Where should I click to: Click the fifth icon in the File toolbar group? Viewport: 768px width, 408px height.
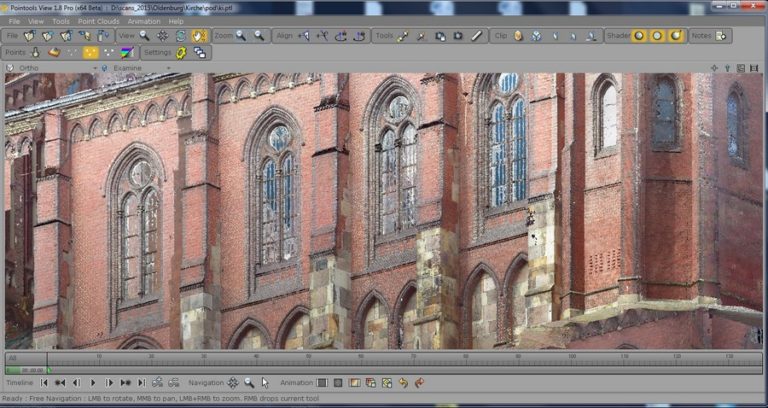pos(103,36)
